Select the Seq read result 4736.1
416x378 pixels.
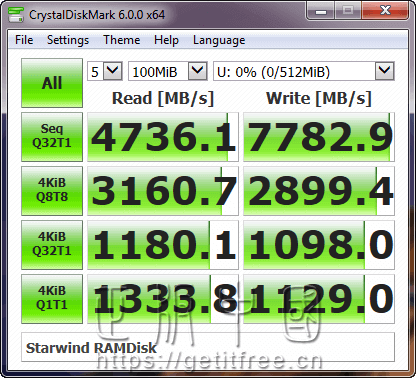163,137
